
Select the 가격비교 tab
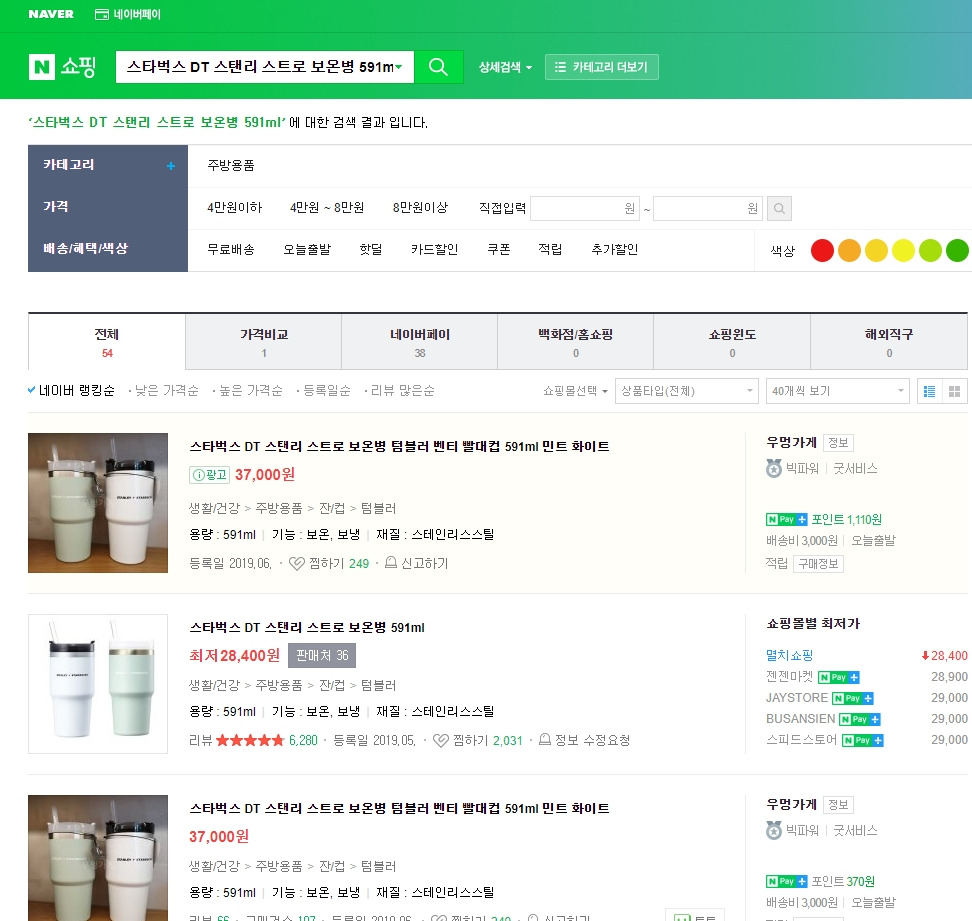pyautogui.click(x=263, y=342)
